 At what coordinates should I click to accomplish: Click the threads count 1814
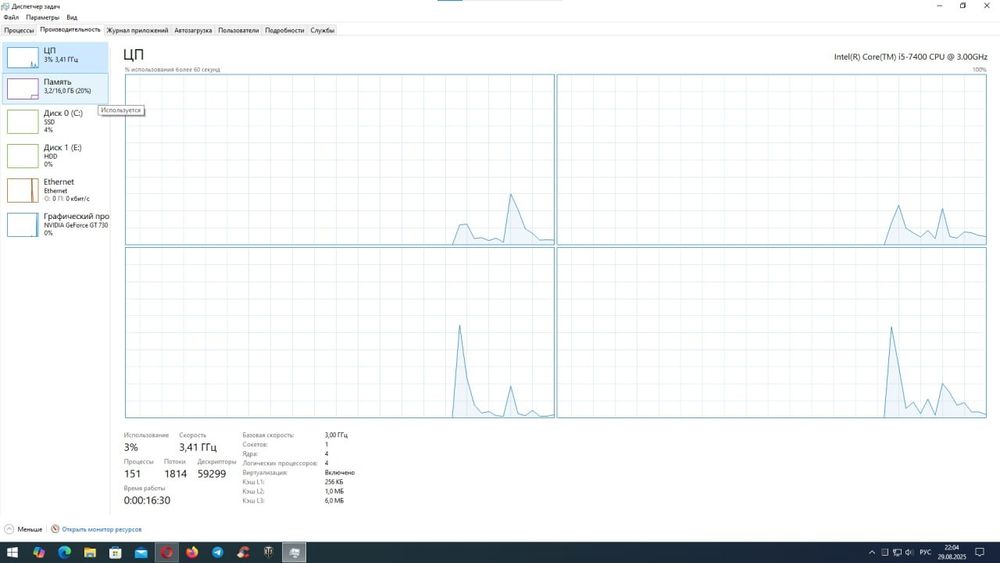click(x=175, y=474)
